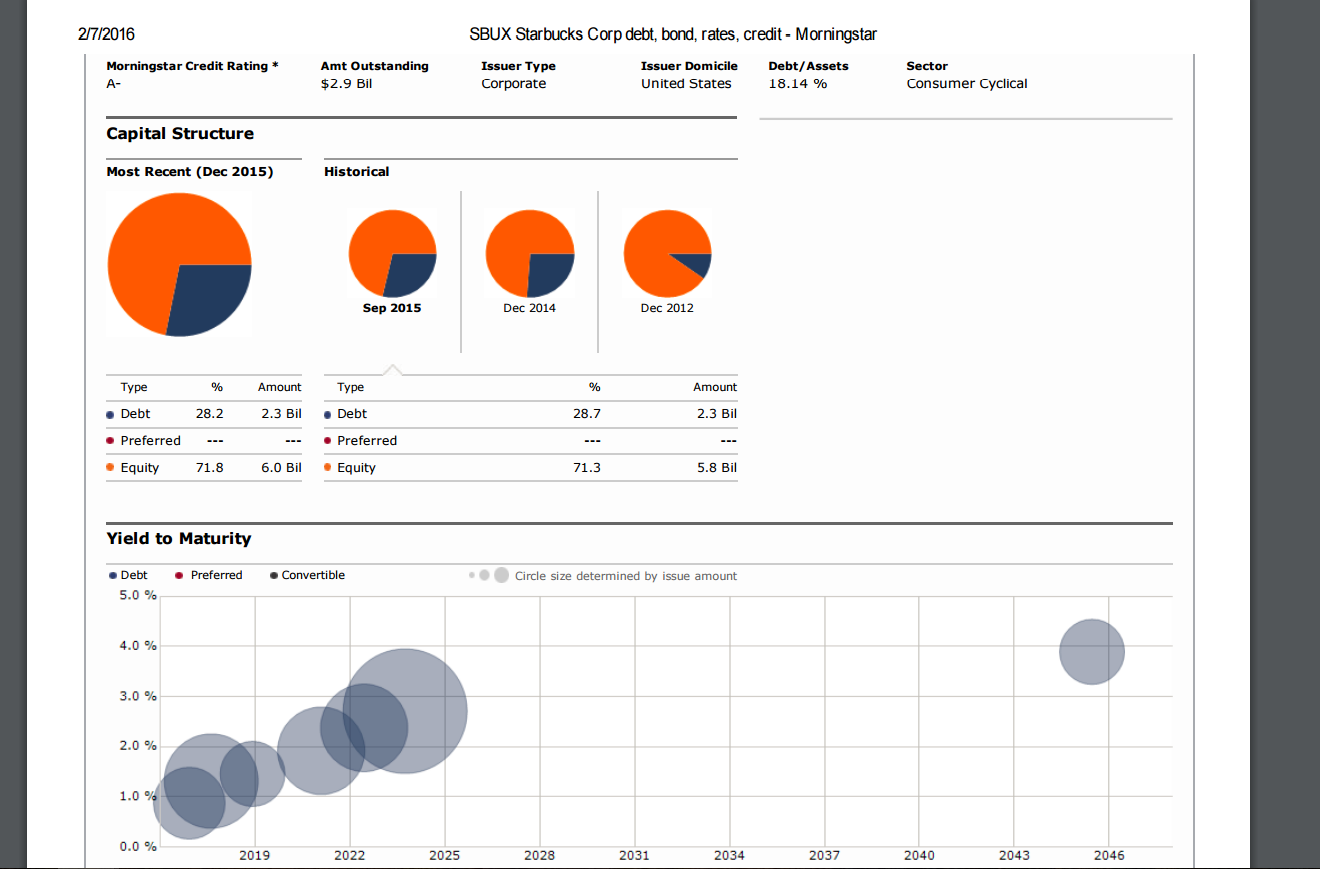Click the A- Morningstar credit rating value
The image size is (1320, 869).
click(113, 84)
